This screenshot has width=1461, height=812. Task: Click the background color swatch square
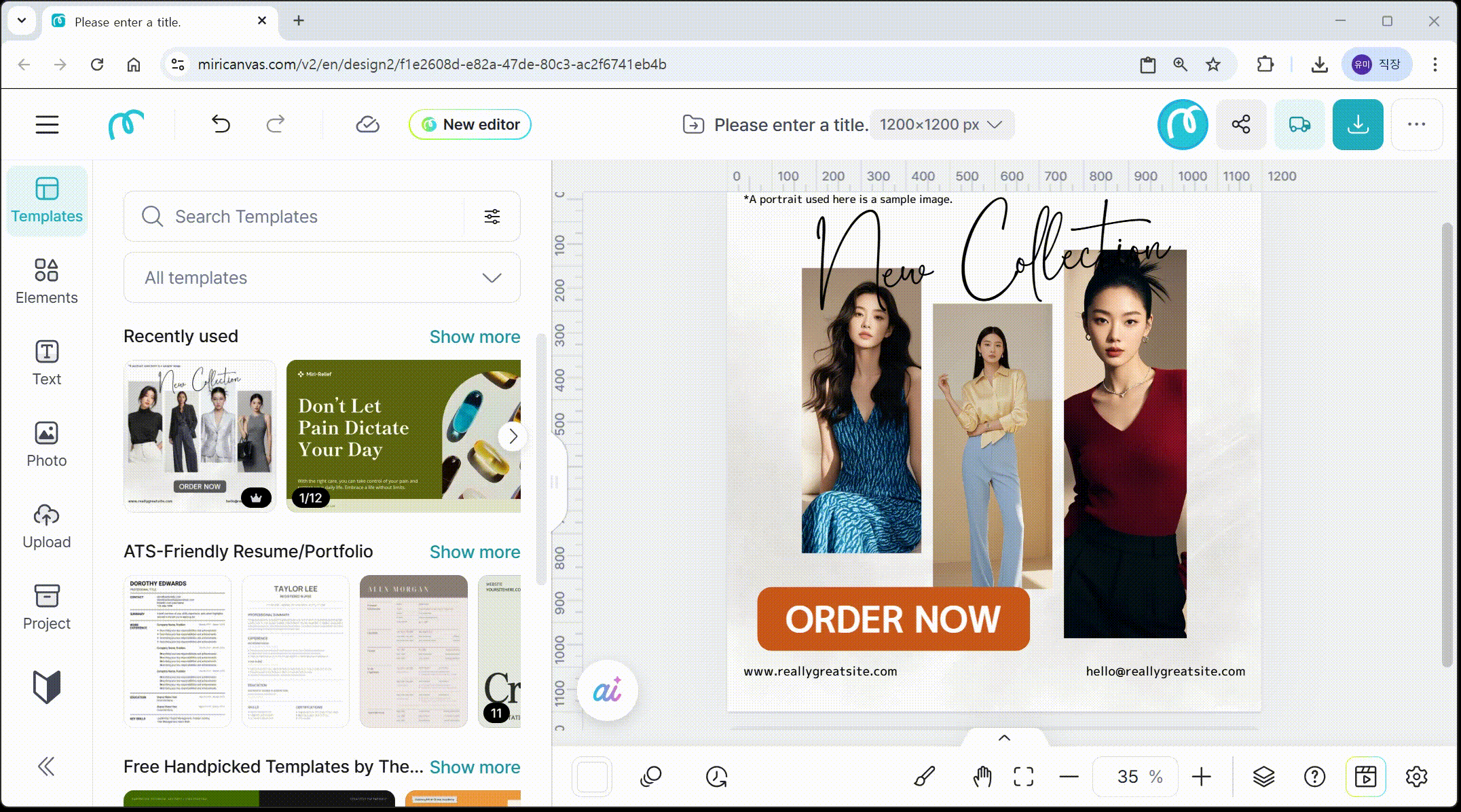(592, 776)
